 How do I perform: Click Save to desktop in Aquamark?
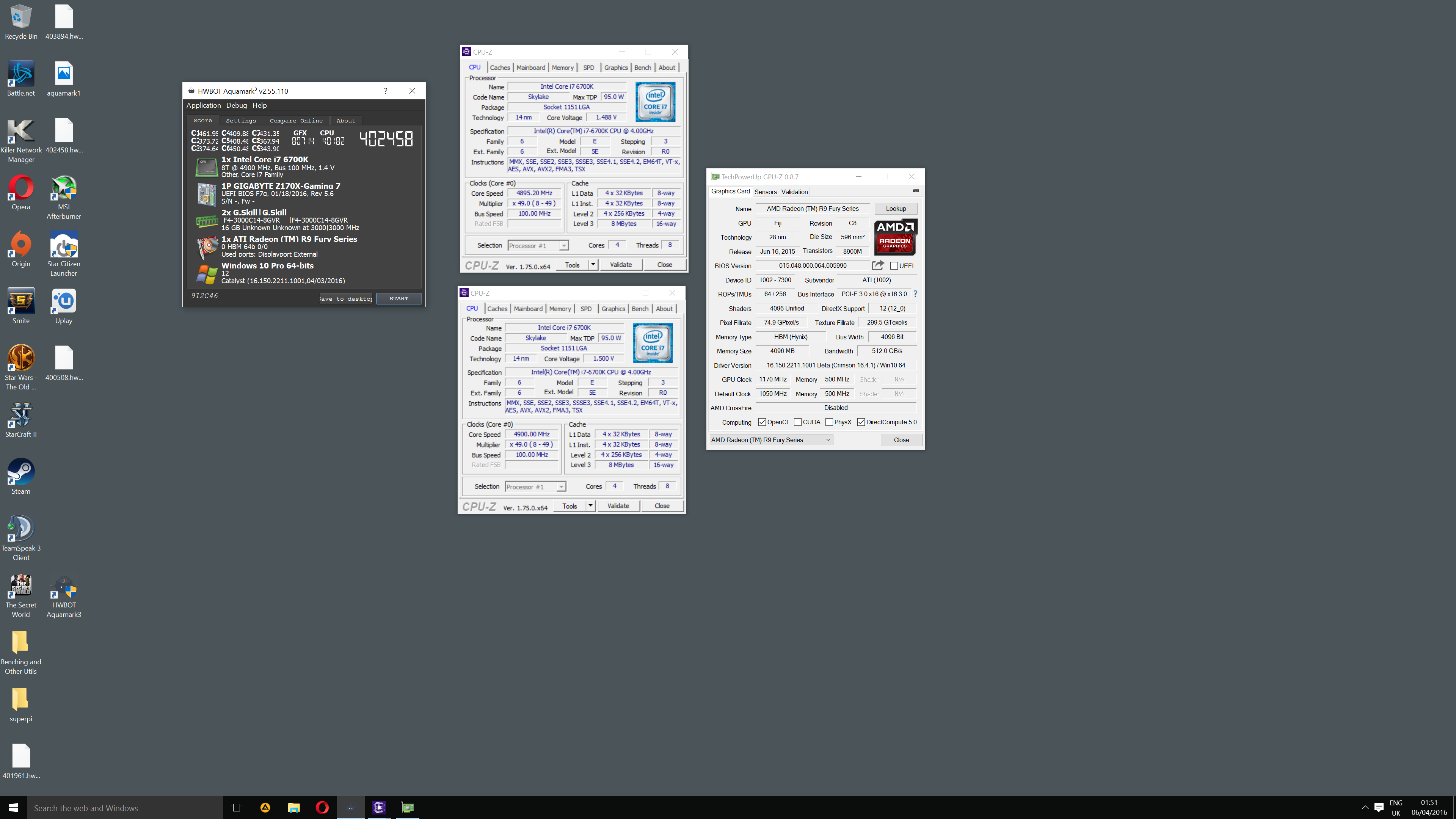[345, 299]
